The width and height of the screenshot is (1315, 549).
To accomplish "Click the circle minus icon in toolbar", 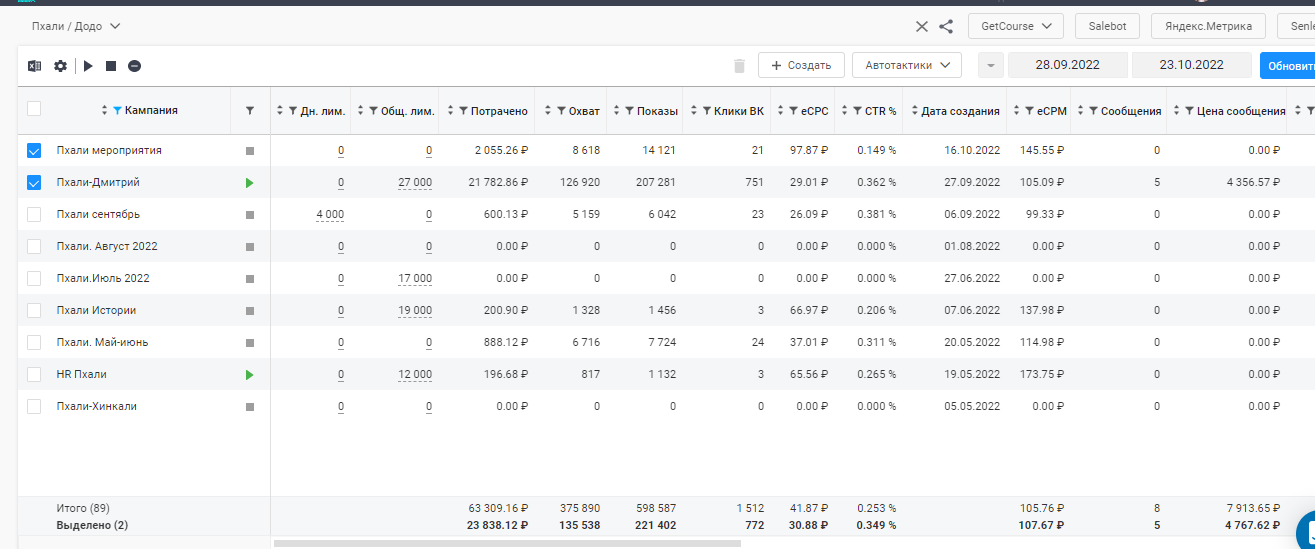I will pos(134,66).
